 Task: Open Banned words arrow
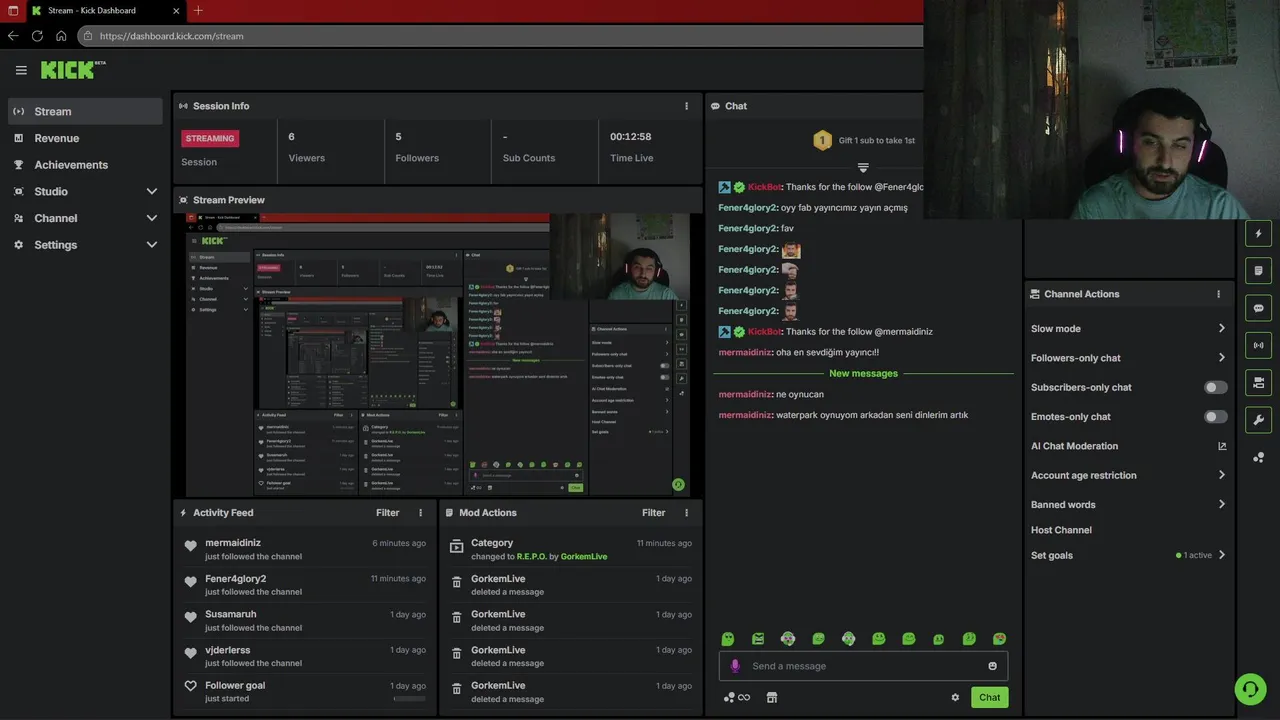pos(1221,504)
